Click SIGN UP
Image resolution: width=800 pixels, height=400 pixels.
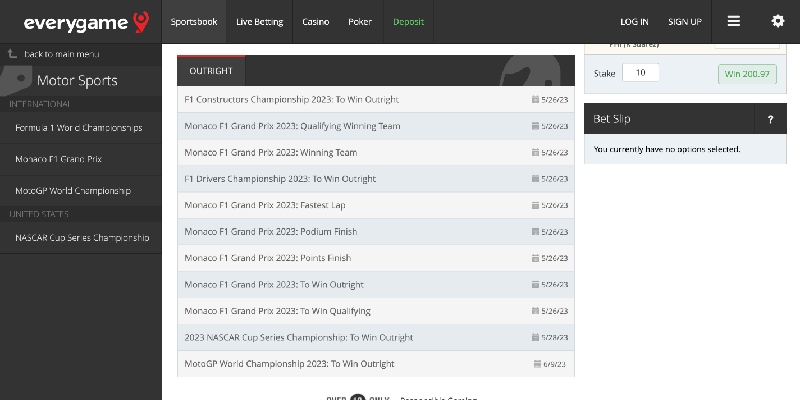point(685,21)
